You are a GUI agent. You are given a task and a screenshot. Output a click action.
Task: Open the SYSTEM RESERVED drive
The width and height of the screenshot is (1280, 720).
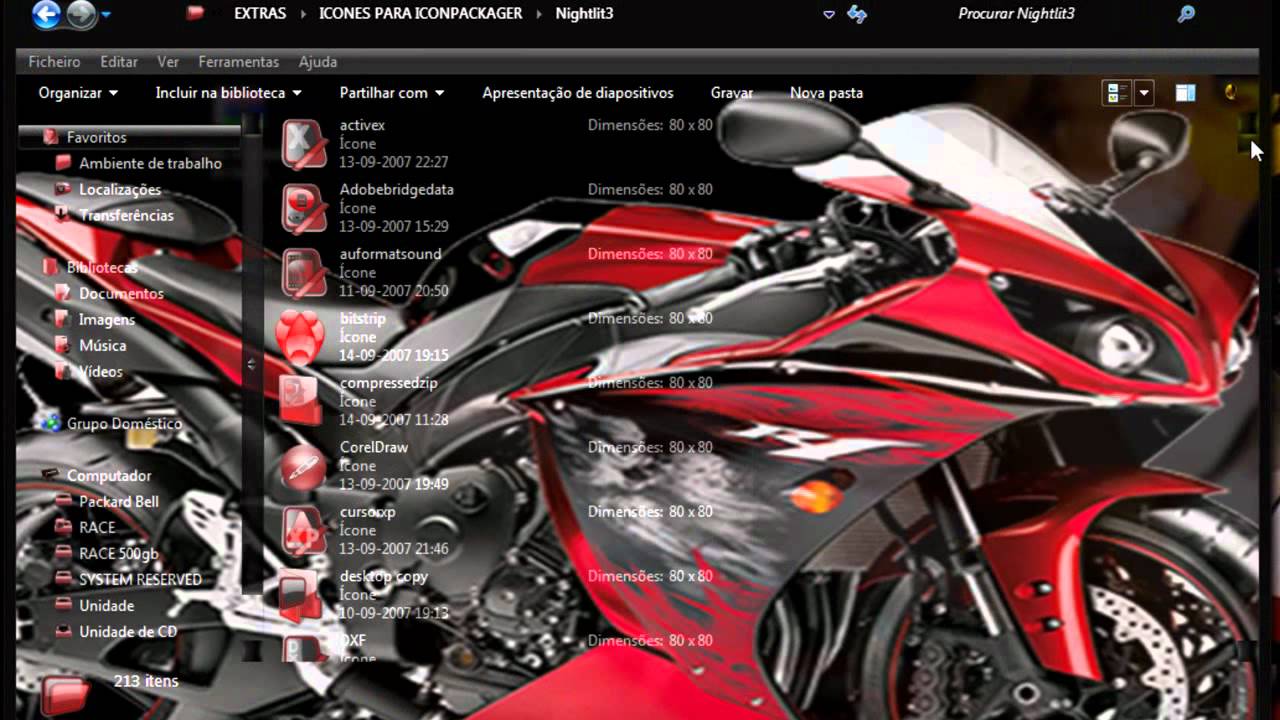click(x=140, y=579)
